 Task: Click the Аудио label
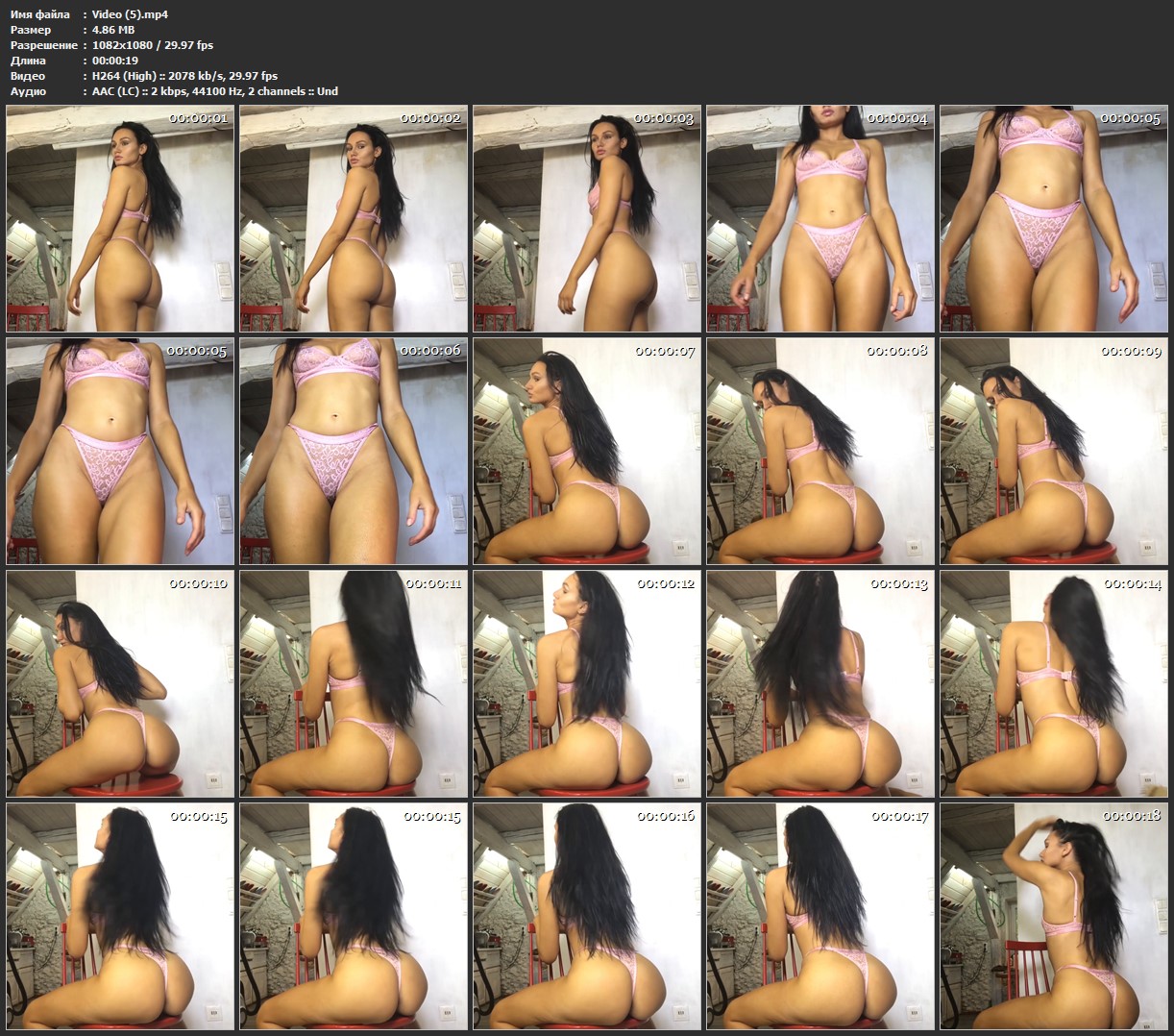(27, 91)
